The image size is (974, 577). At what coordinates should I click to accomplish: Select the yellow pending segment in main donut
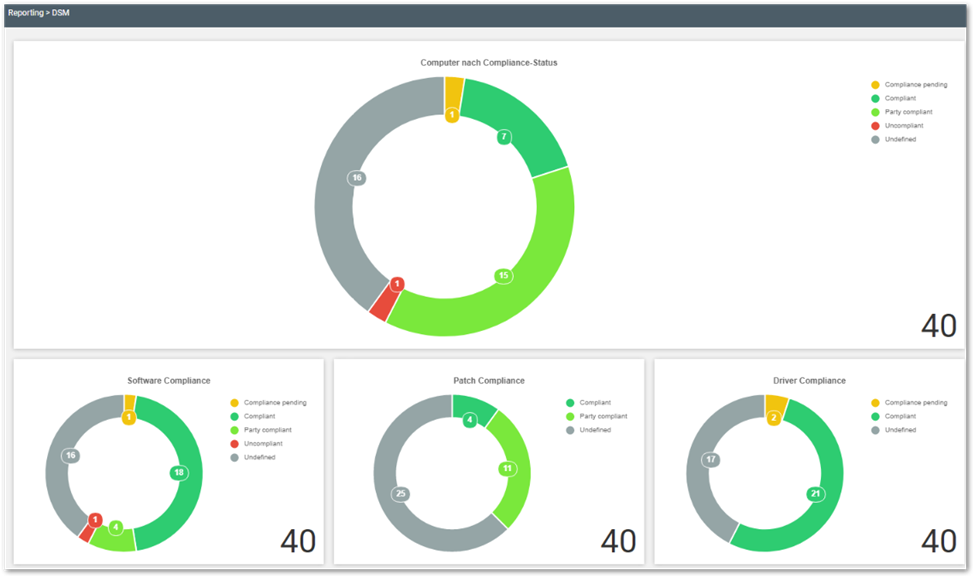tap(453, 93)
